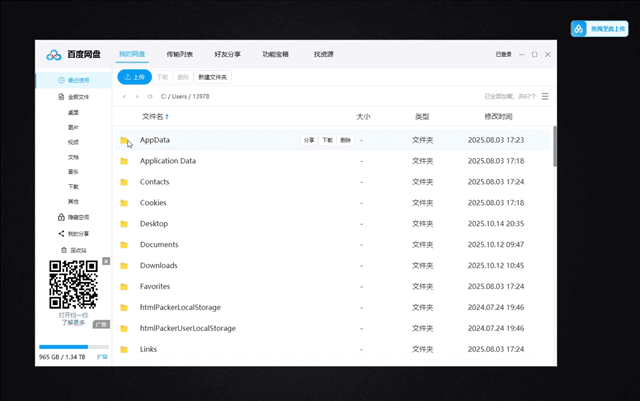
Task: Select 视频 category in sidebar
Action: [x=73, y=142]
